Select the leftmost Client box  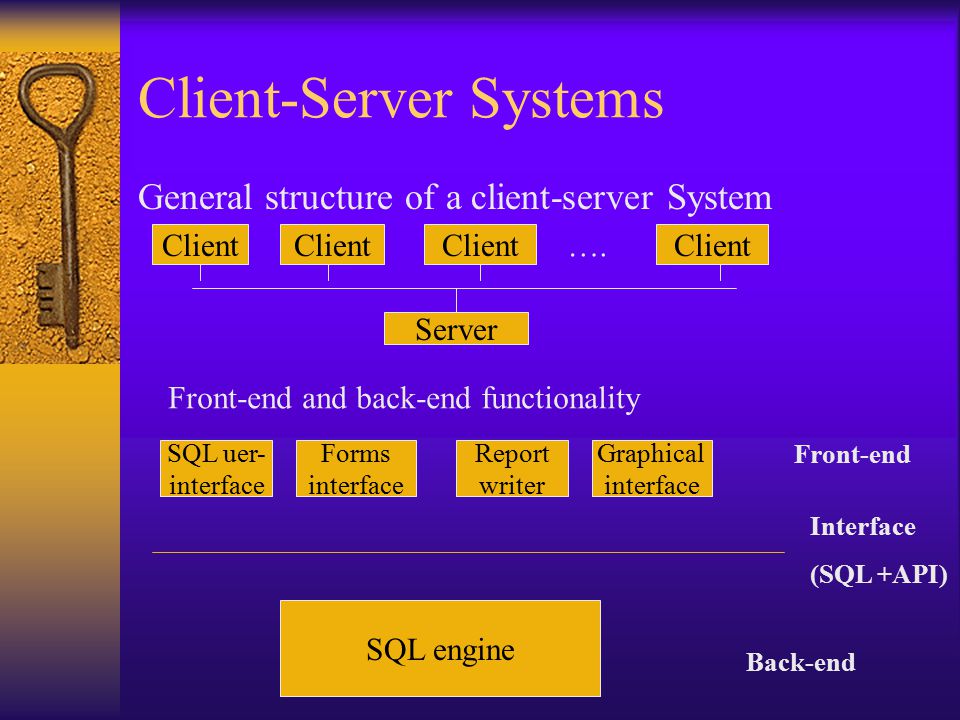(x=200, y=245)
